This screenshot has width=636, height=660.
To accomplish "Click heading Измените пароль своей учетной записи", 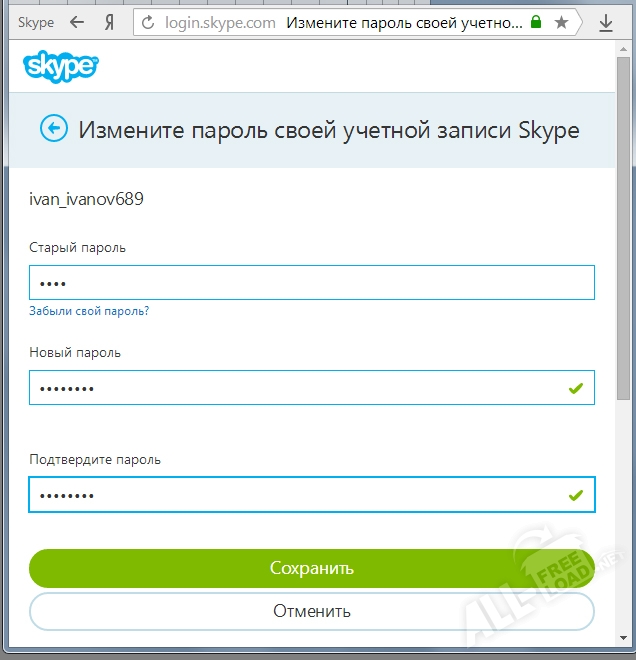I will [x=329, y=130].
